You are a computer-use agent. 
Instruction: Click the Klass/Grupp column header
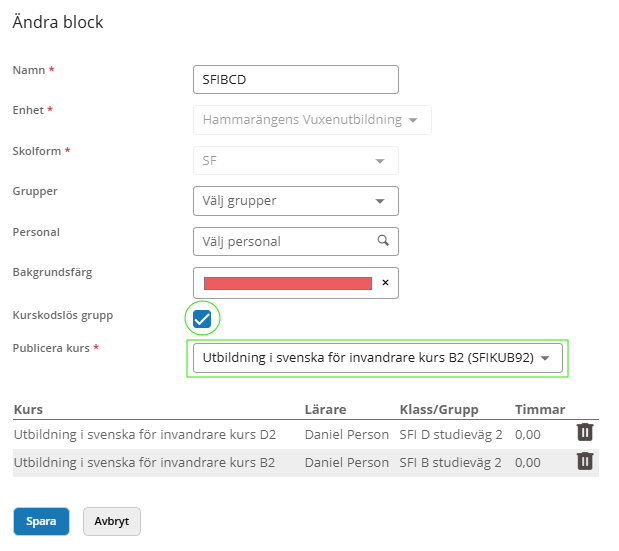click(438, 409)
